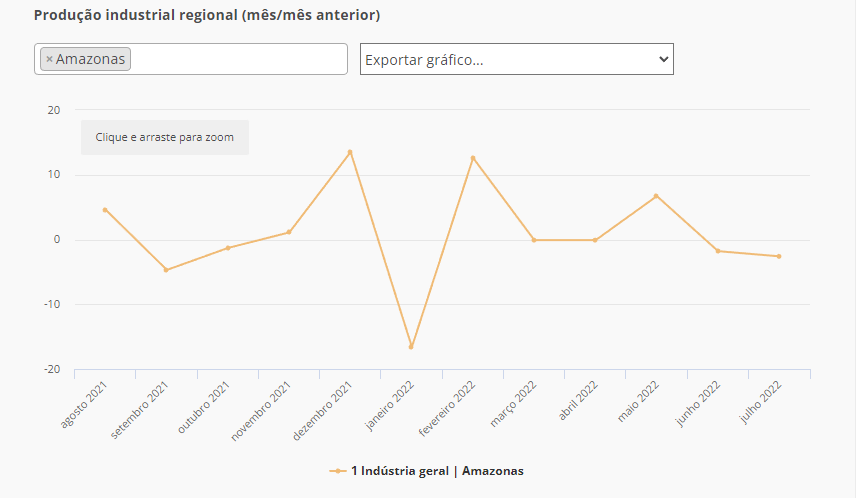Click the chevron arrow of the export dropdown
The image size is (861, 498).
click(x=663, y=59)
